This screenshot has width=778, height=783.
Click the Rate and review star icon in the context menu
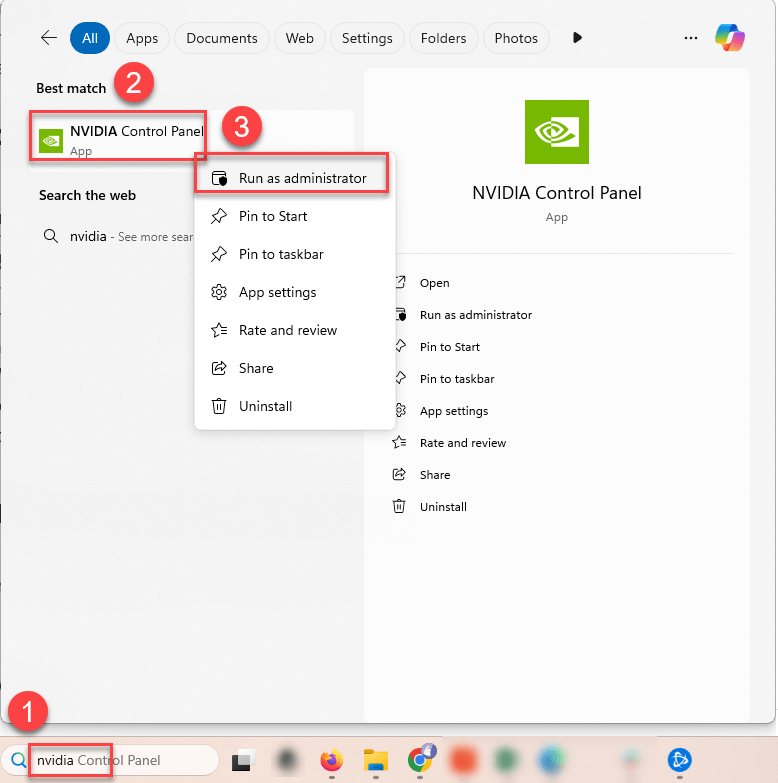219,330
